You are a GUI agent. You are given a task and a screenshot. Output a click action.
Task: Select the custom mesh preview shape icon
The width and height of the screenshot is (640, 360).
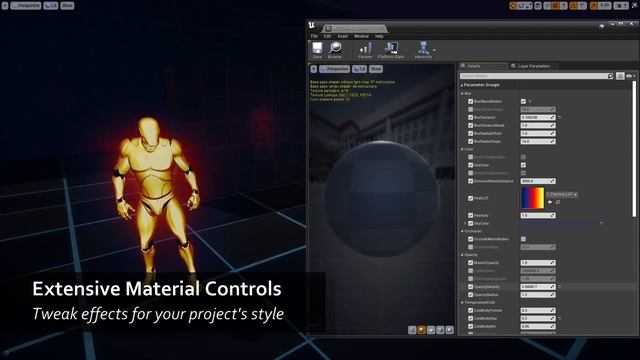click(450, 330)
